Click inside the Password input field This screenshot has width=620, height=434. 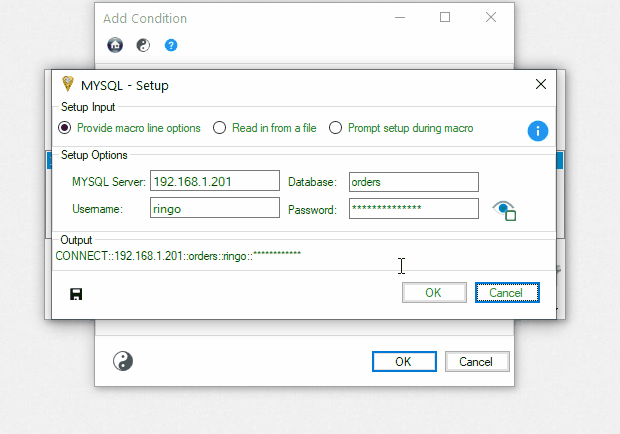click(413, 208)
